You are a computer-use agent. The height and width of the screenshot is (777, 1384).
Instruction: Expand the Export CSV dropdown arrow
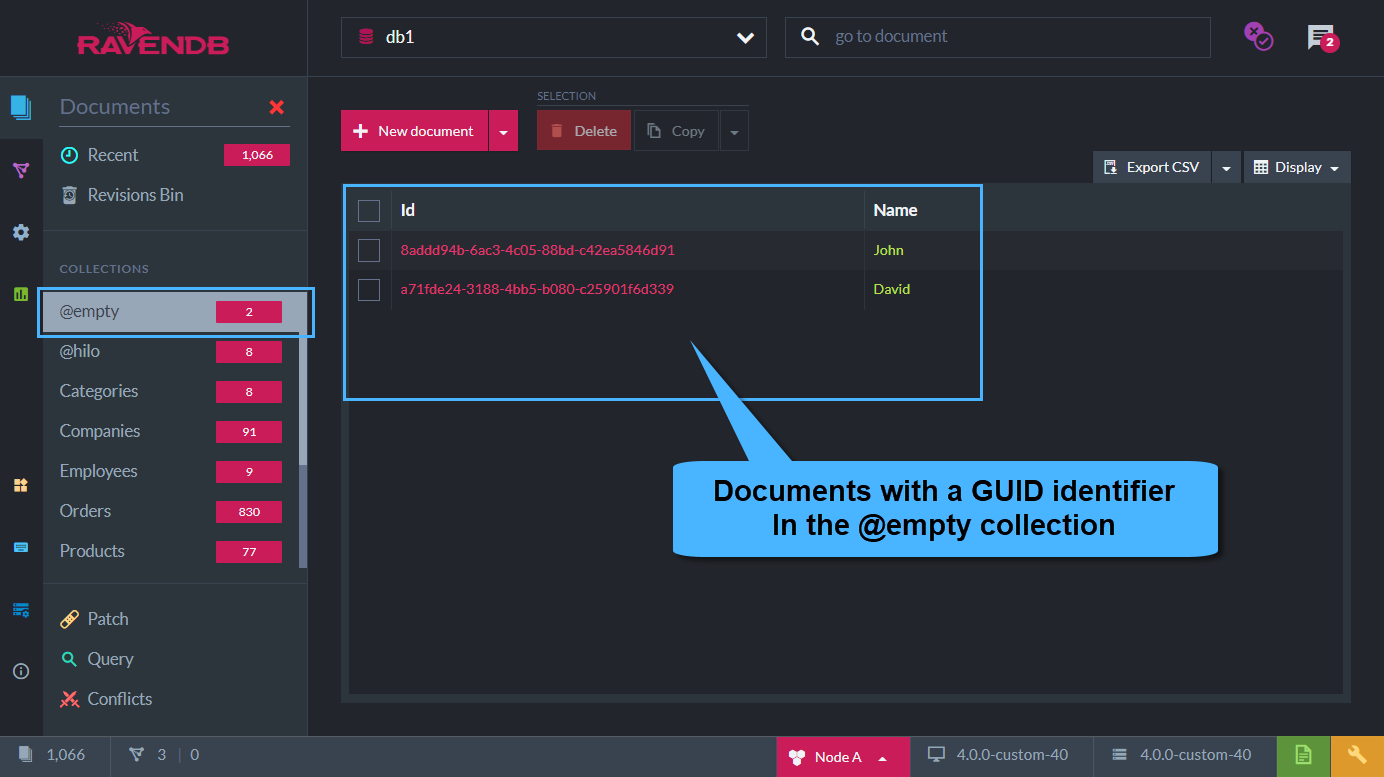[x=1226, y=168]
